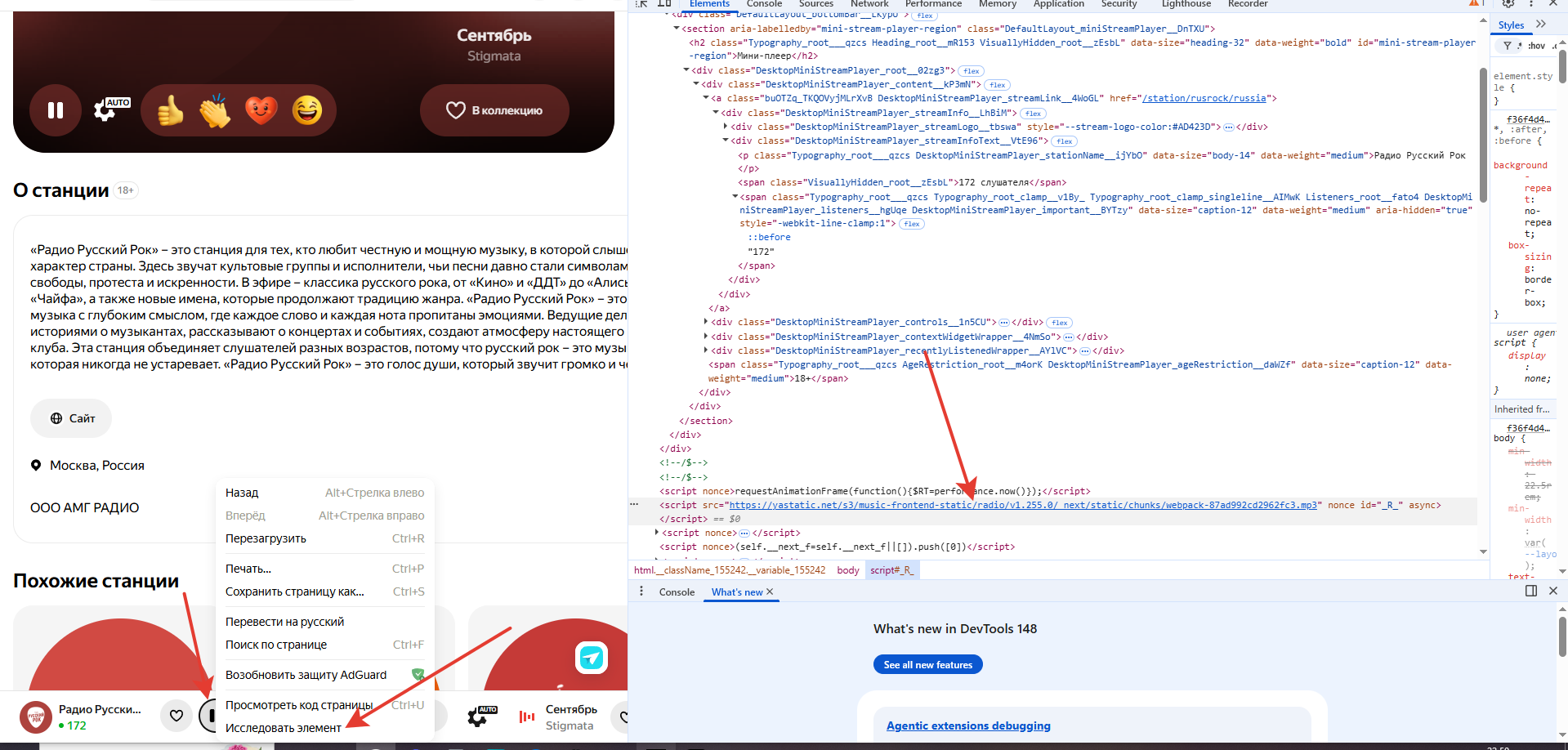The height and width of the screenshot is (750, 1568).
Task: Send laughing face reaction emoji
Action: click(x=307, y=110)
